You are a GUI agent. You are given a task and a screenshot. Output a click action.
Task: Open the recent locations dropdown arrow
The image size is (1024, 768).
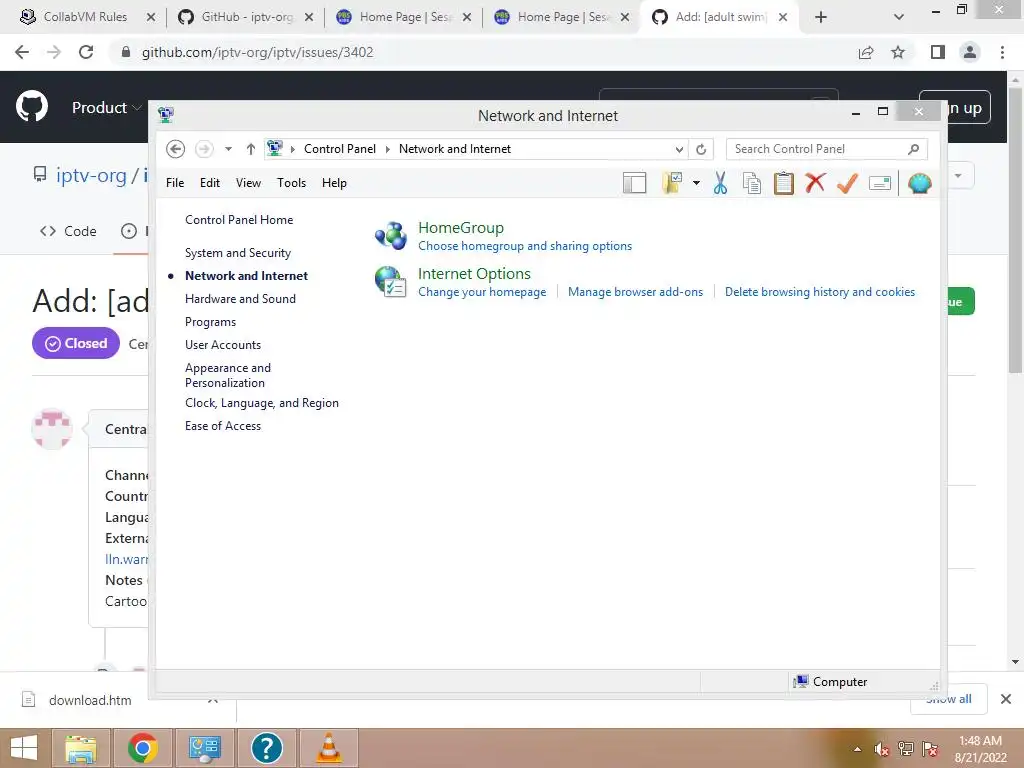tap(228, 149)
